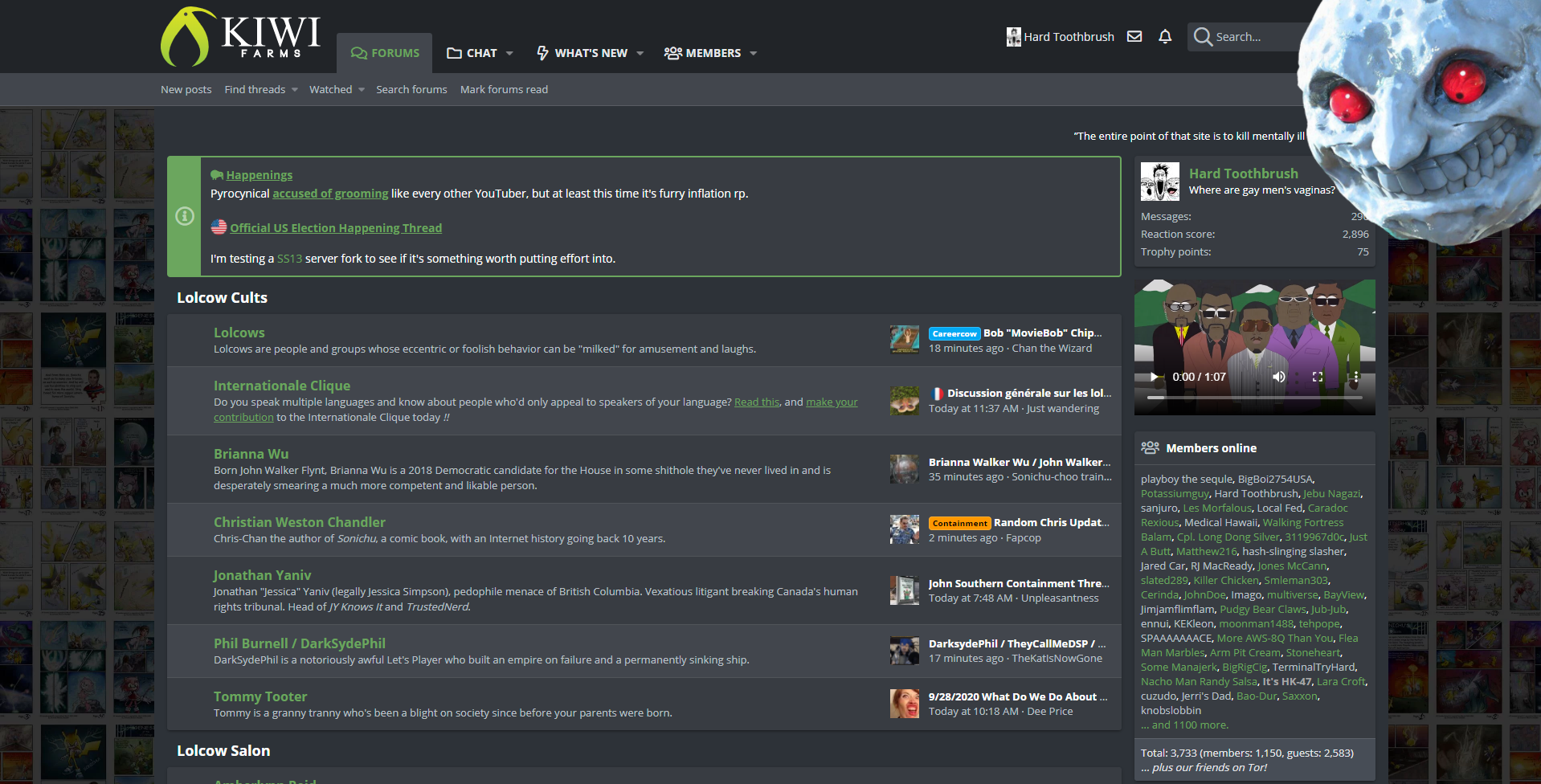
Task: Click Lolcows latest post avatar
Action: tap(905, 340)
